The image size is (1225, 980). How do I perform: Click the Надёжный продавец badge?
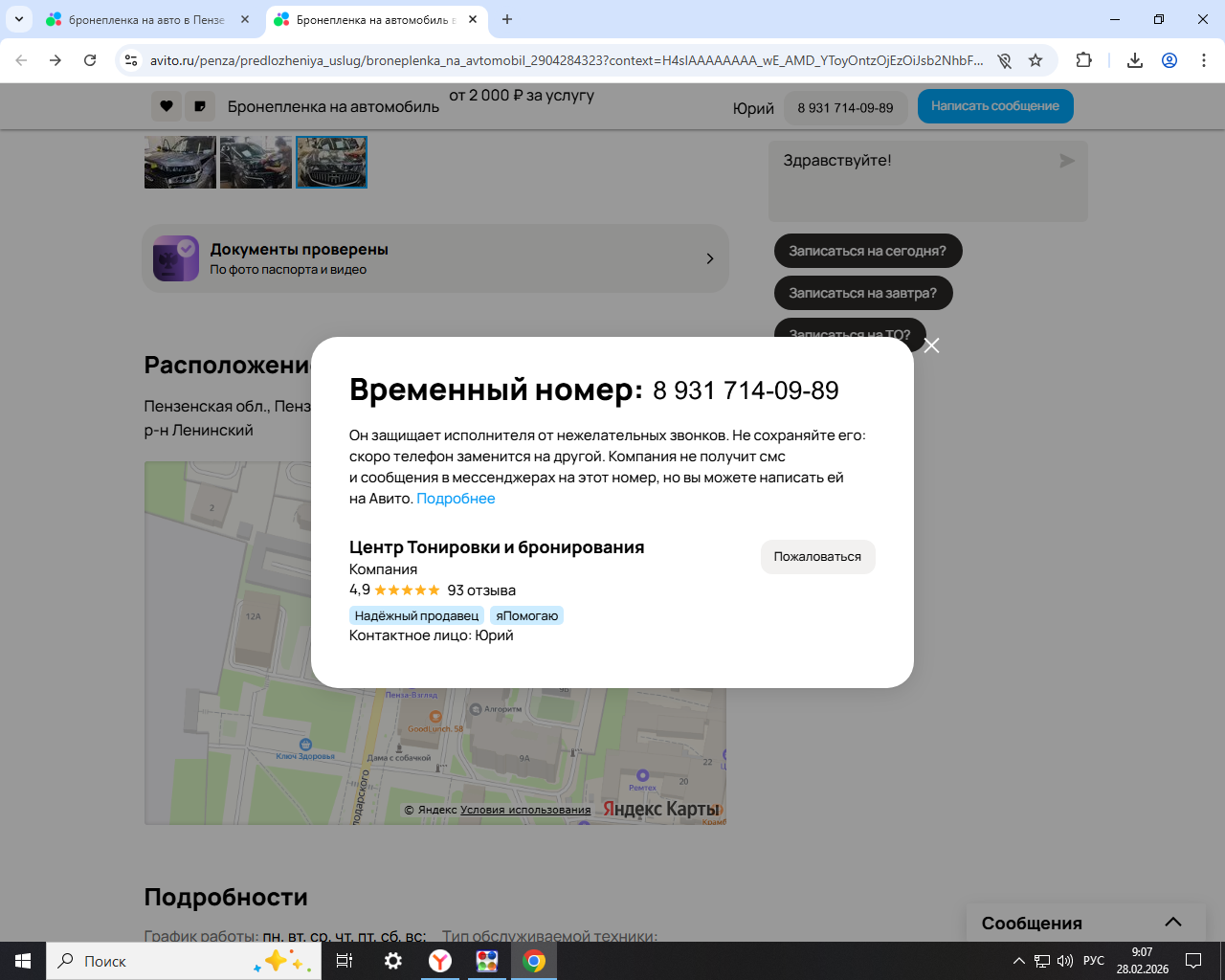point(416,615)
